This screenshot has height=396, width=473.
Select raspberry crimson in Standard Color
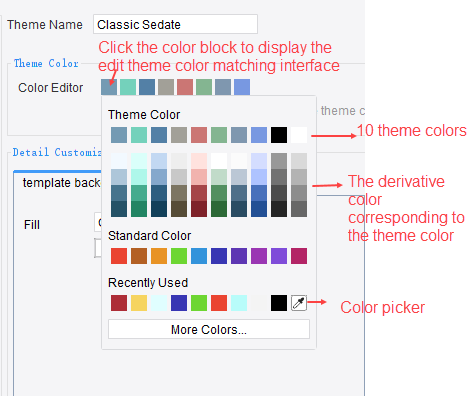299,256
